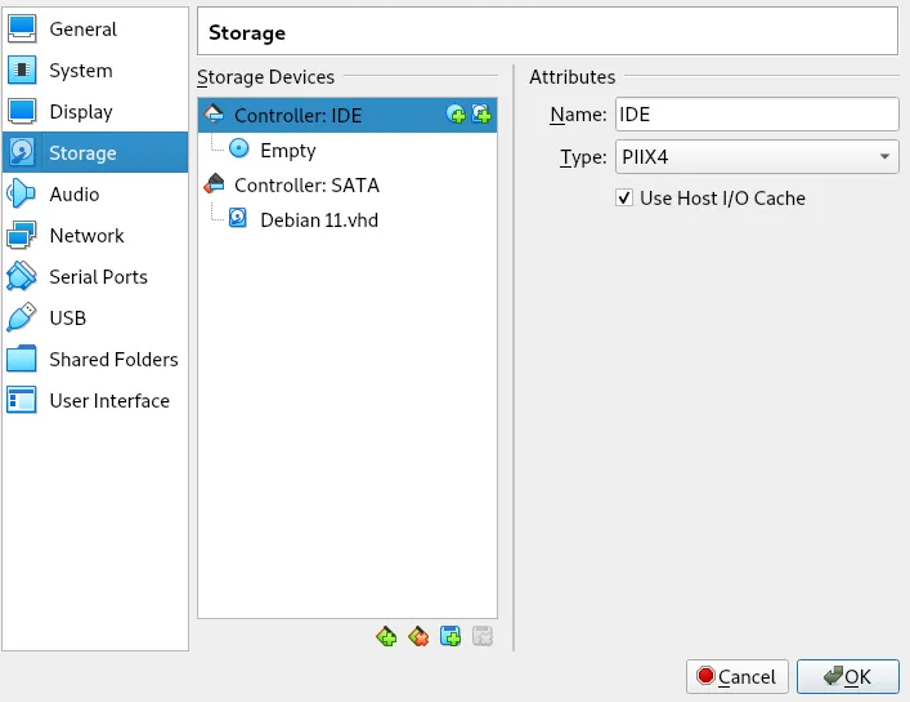Viewport: 910px width, 702px height.
Task: Click the controller Name input field
Action: click(756, 114)
